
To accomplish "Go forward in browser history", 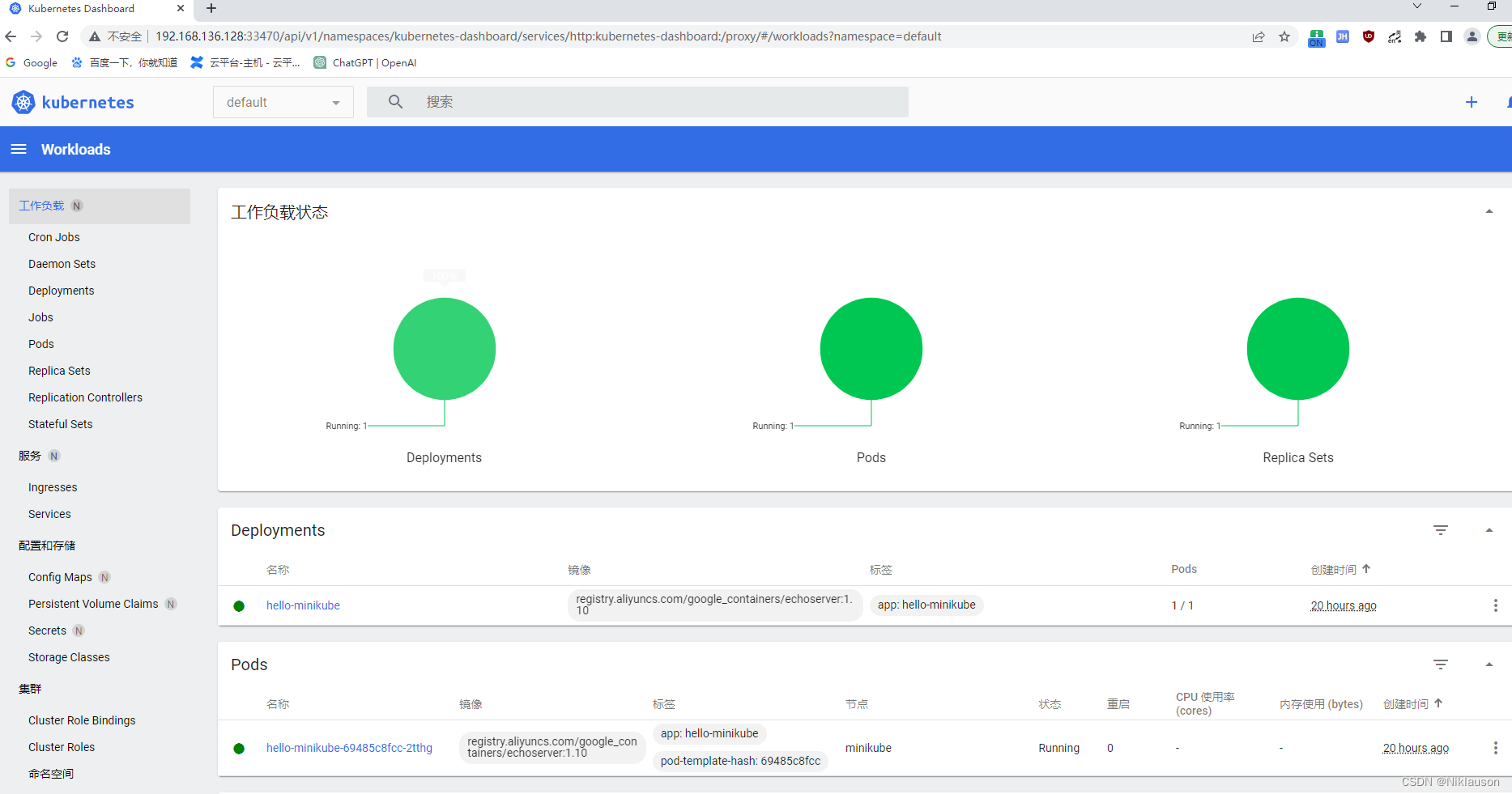I will [x=36, y=36].
